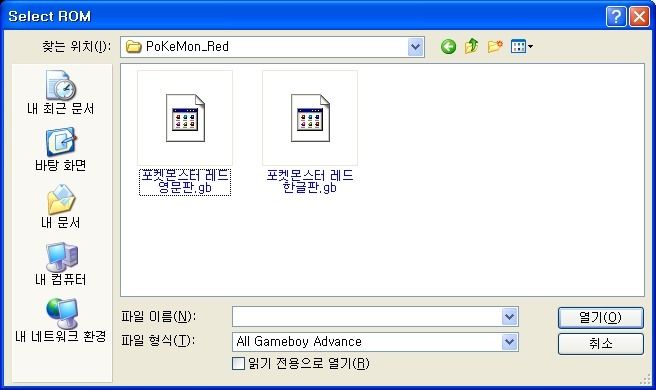Expand the All Gameboy Advance file type dropdown

(510, 342)
